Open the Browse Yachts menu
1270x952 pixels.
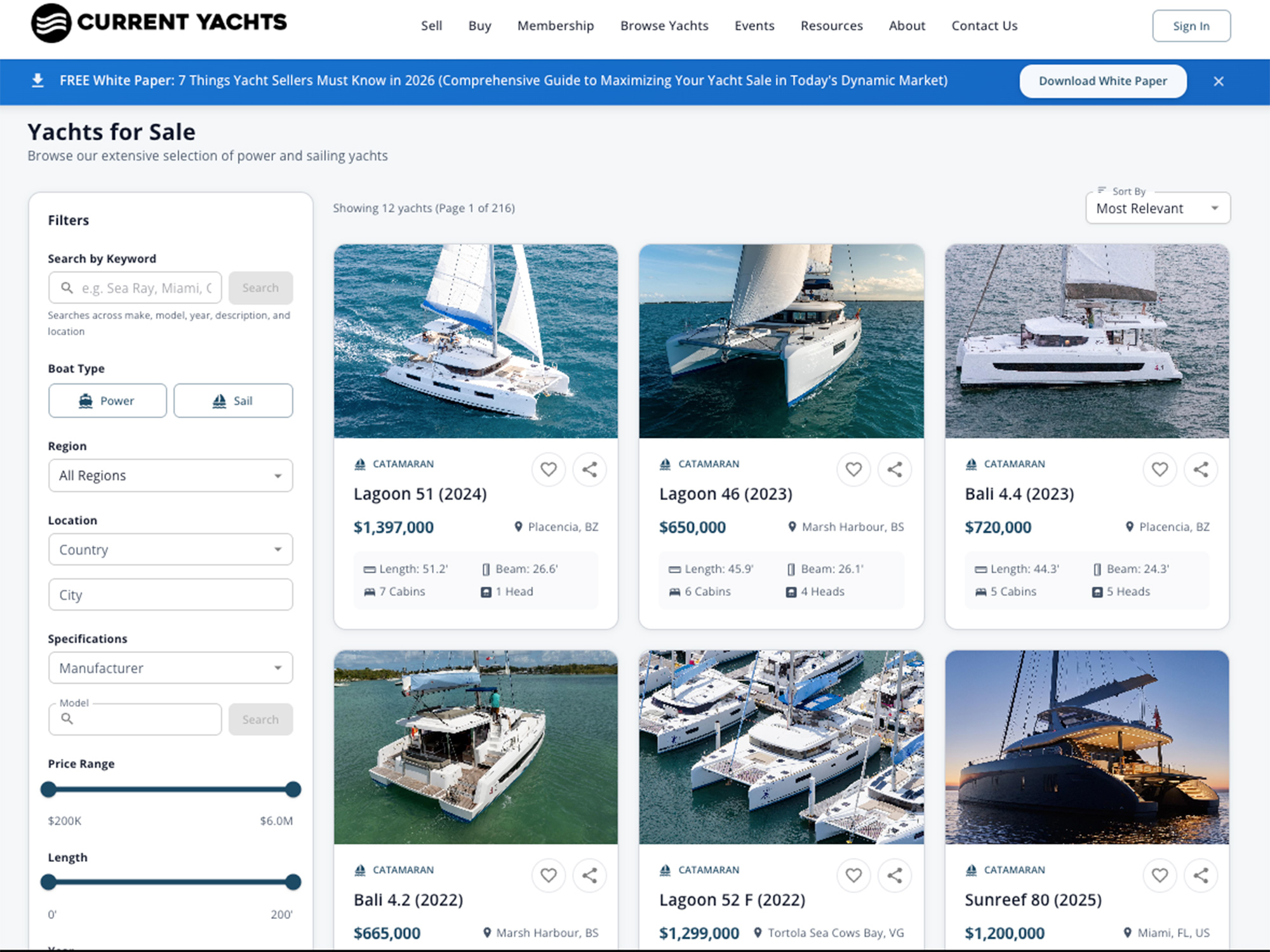pos(664,25)
